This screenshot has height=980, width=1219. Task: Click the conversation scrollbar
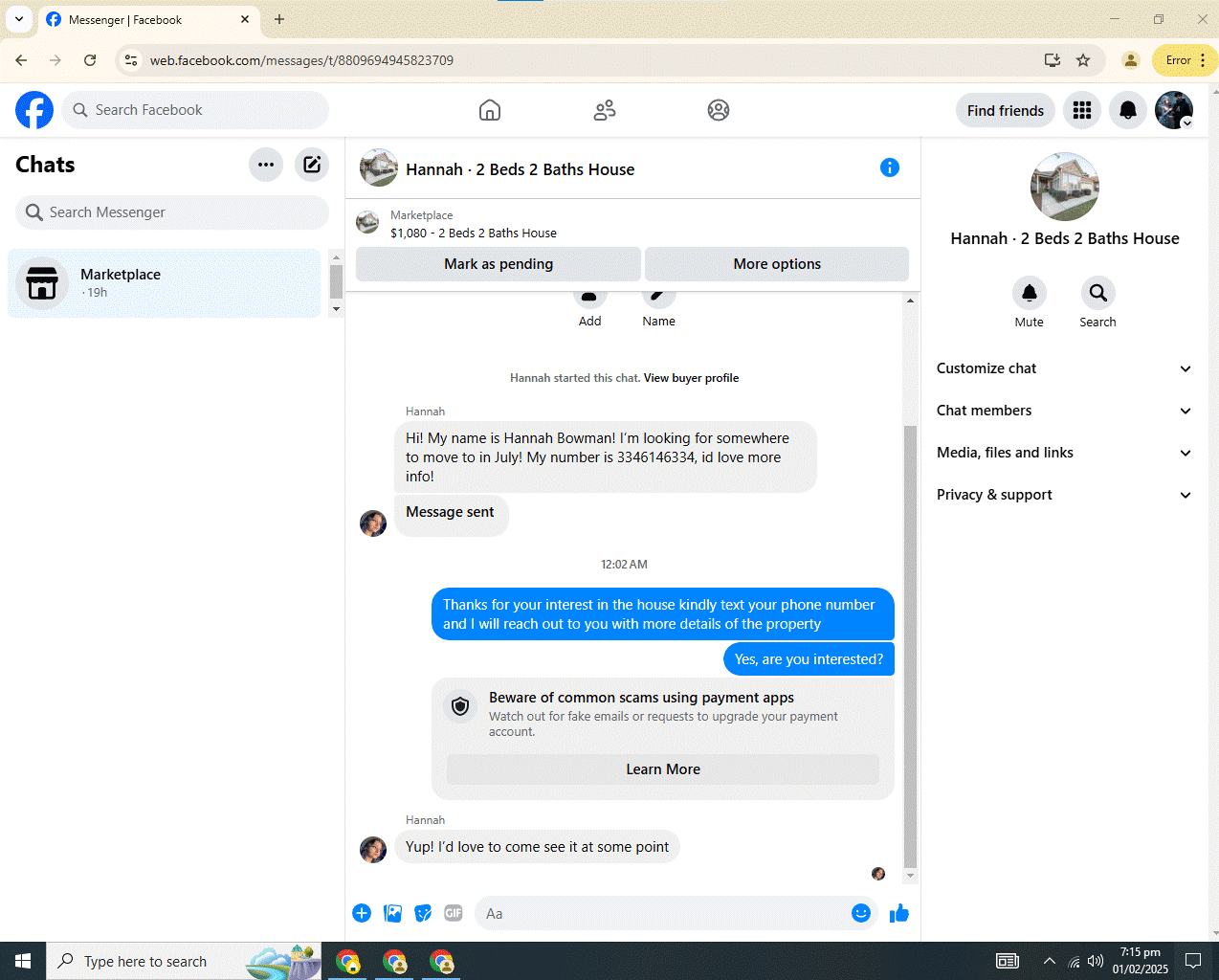click(910, 646)
